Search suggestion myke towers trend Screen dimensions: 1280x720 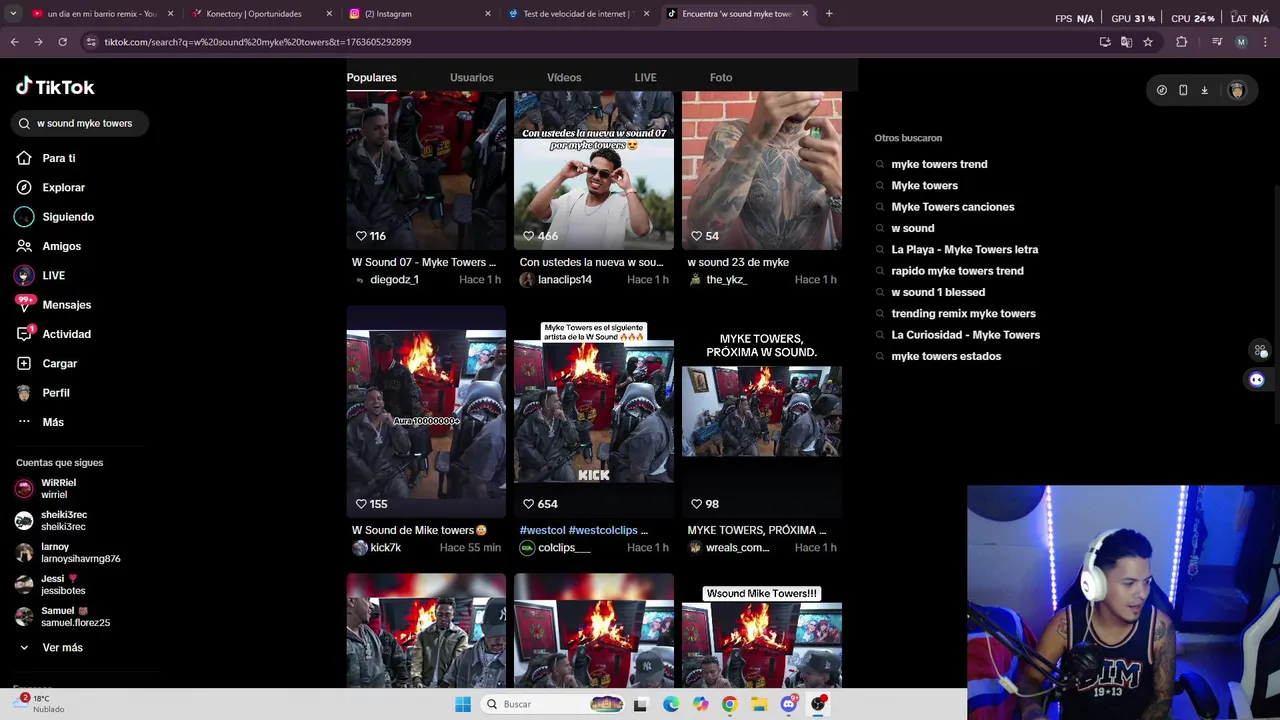[939, 164]
